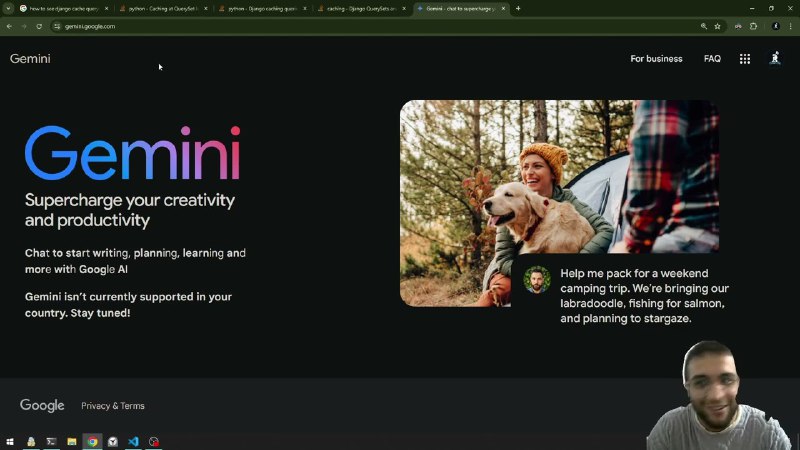Screen dimensions: 800x450
Task: Click the large colorful Gemini wordmark
Action: click(x=133, y=153)
